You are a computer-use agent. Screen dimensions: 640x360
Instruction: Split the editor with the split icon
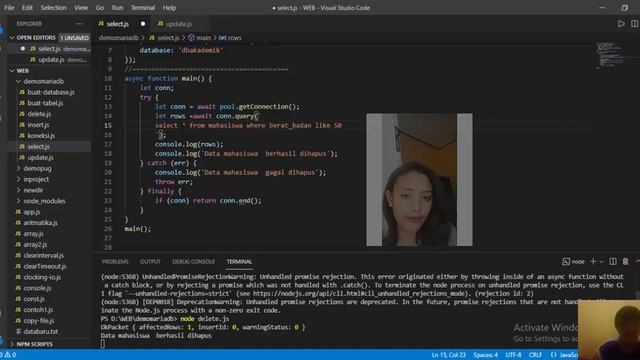tap(634, 24)
